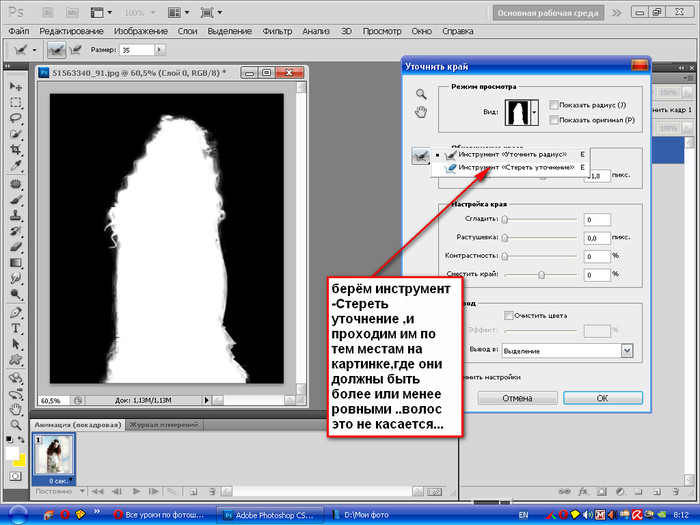Viewport: 700px width, 525px height.
Task: Choose «Уточнить радиус» tool from popup
Action: [x=512, y=154]
